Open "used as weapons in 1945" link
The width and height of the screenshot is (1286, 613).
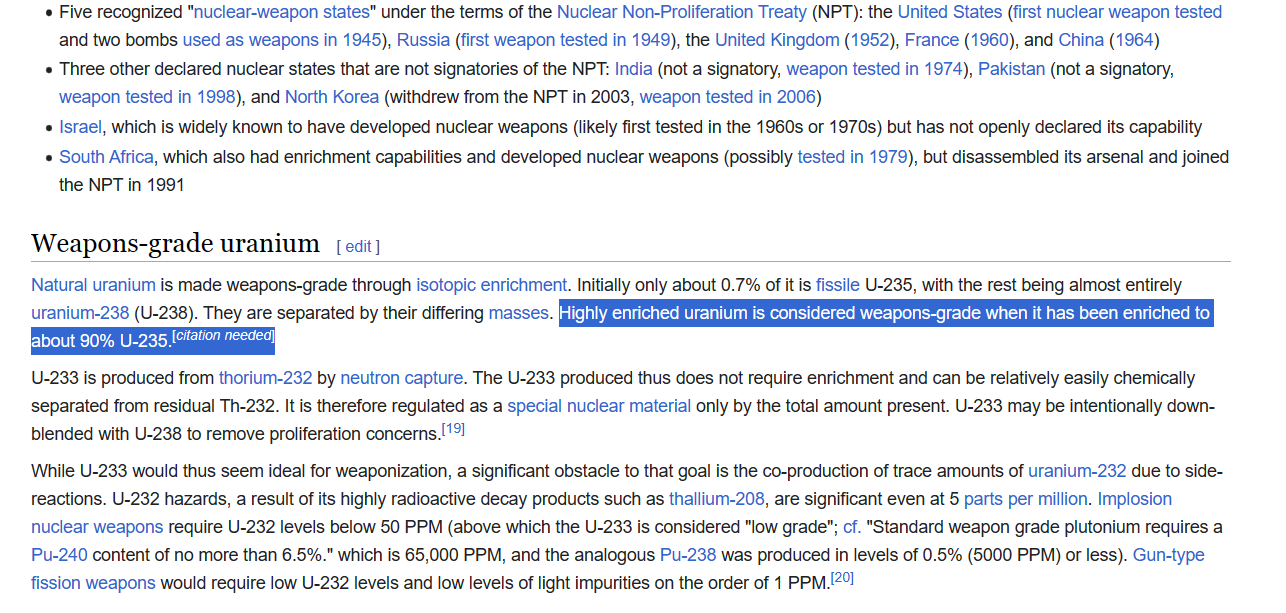[x=283, y=40]
